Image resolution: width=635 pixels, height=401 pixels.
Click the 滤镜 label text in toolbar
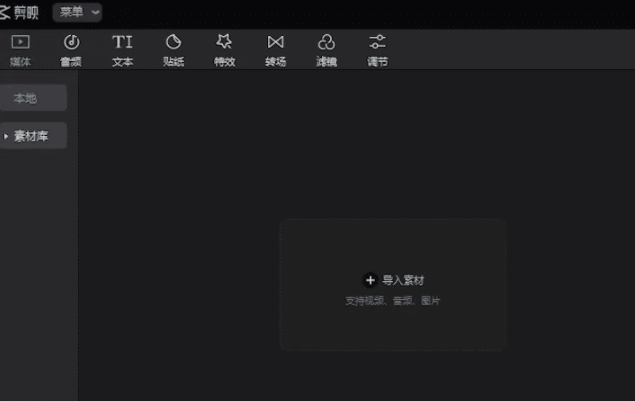(326, 62)
